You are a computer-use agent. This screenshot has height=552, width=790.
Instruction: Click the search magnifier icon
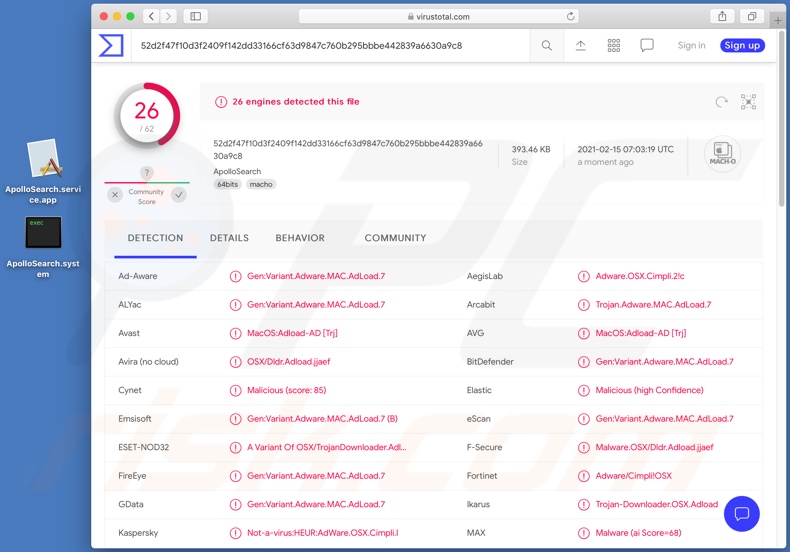547,45
